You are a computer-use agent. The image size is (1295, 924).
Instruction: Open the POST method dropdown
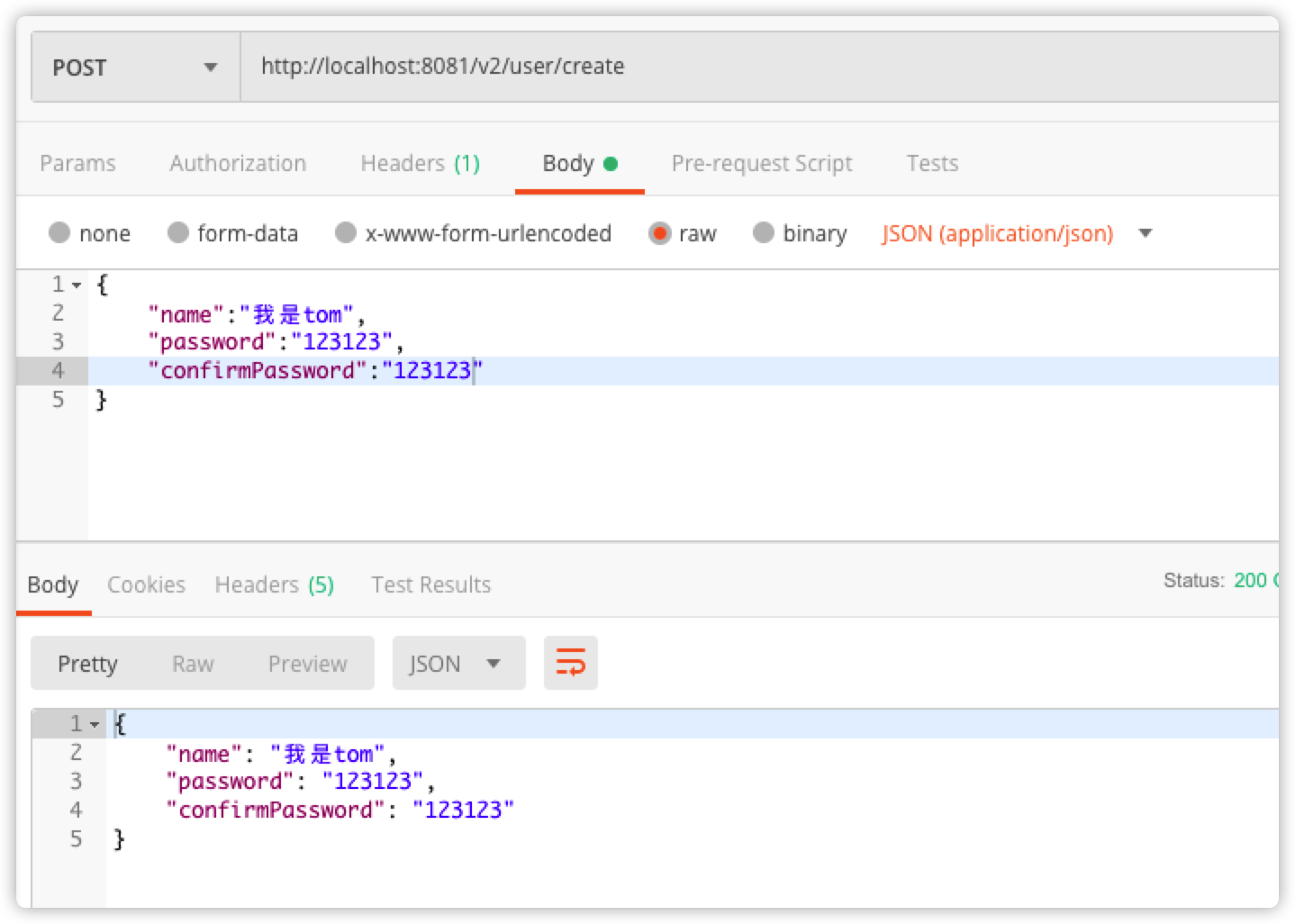[x=136, y=68]
